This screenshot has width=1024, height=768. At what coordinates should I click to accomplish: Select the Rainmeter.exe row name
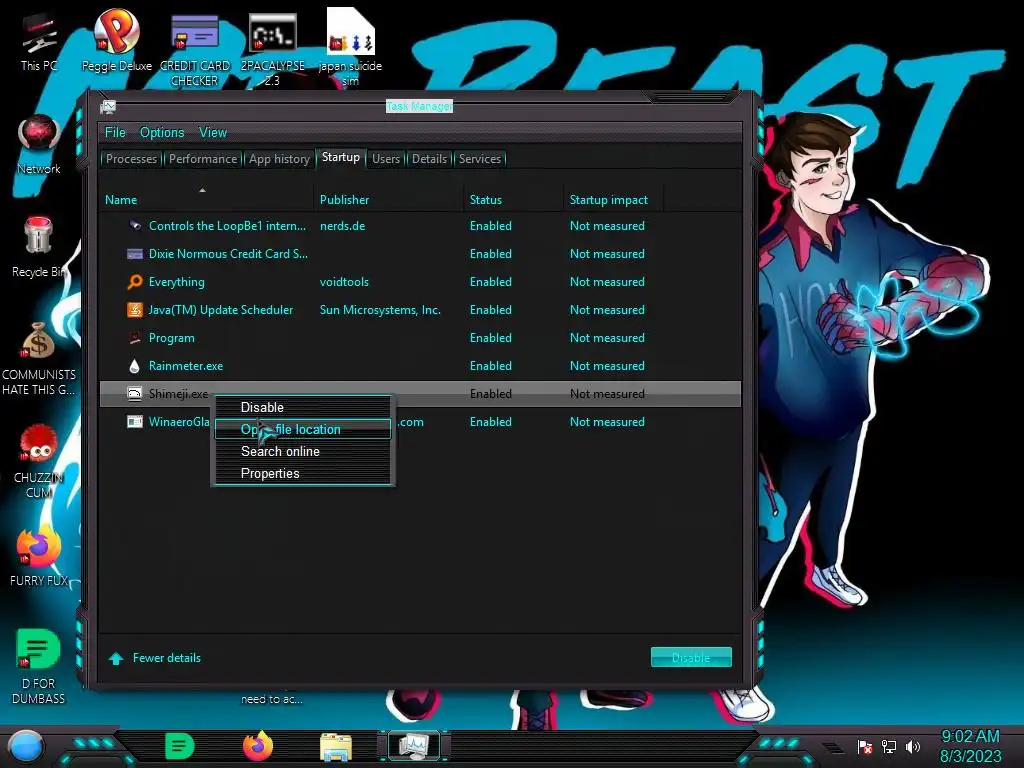[x=185, y=366]
